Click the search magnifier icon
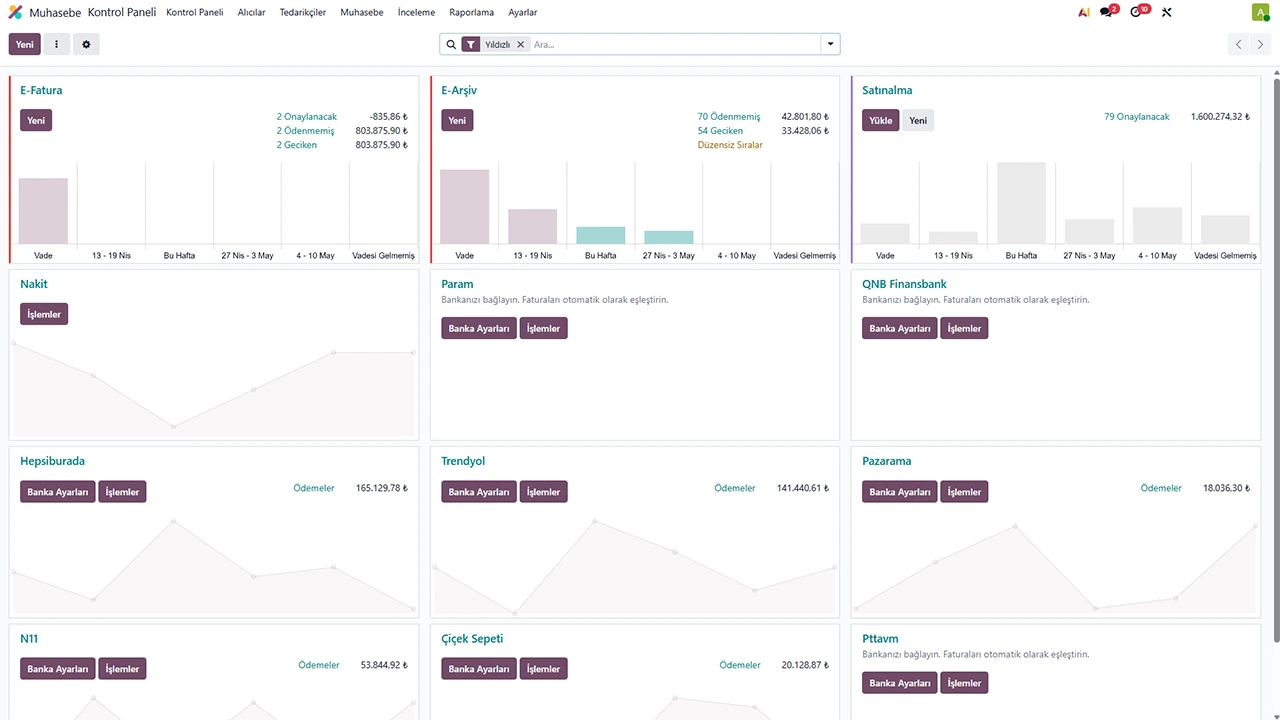Viewport: 1280px width, 720px height. tap(451, 44)
